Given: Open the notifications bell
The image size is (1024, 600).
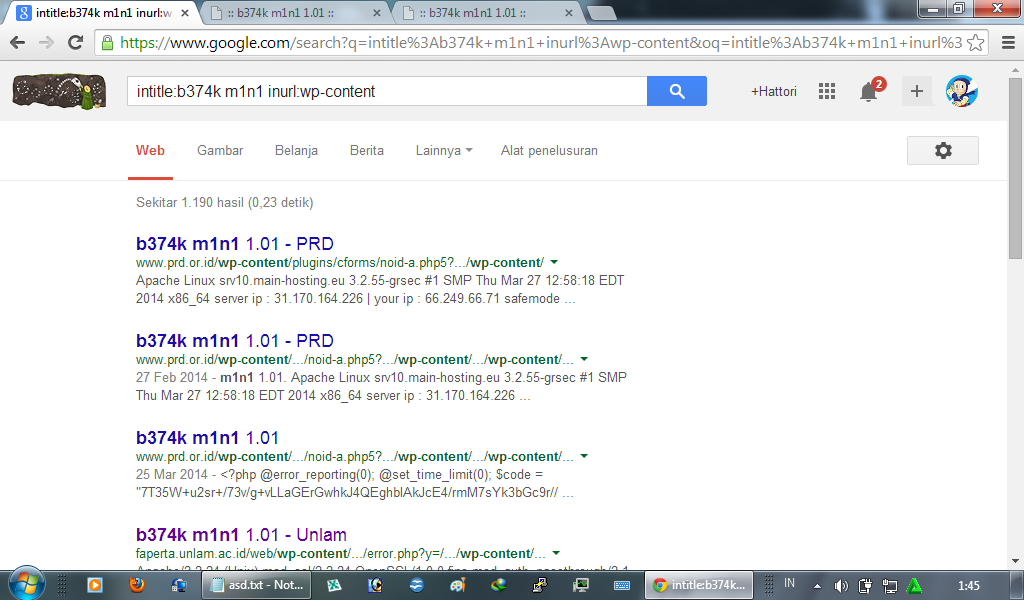Looking at the screenshot, I should tap(869, 92).
